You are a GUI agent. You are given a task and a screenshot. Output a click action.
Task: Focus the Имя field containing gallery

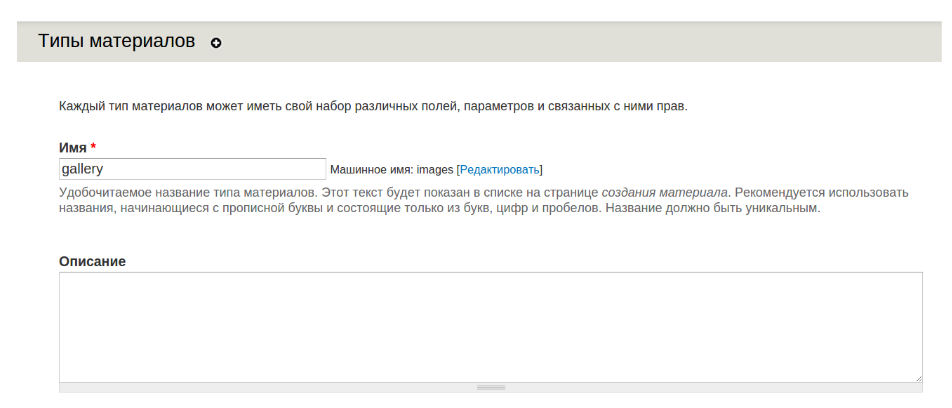(x=192, y=169)
